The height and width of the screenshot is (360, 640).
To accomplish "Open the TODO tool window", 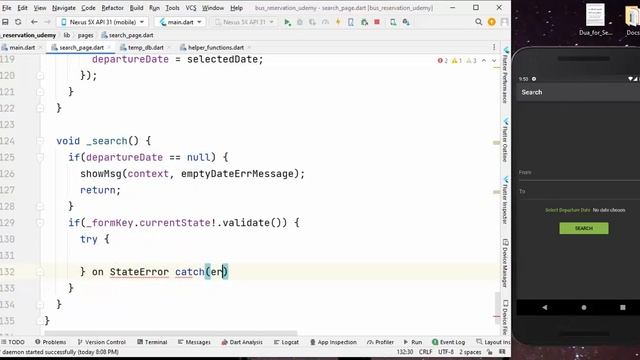I will coord(13,342).
